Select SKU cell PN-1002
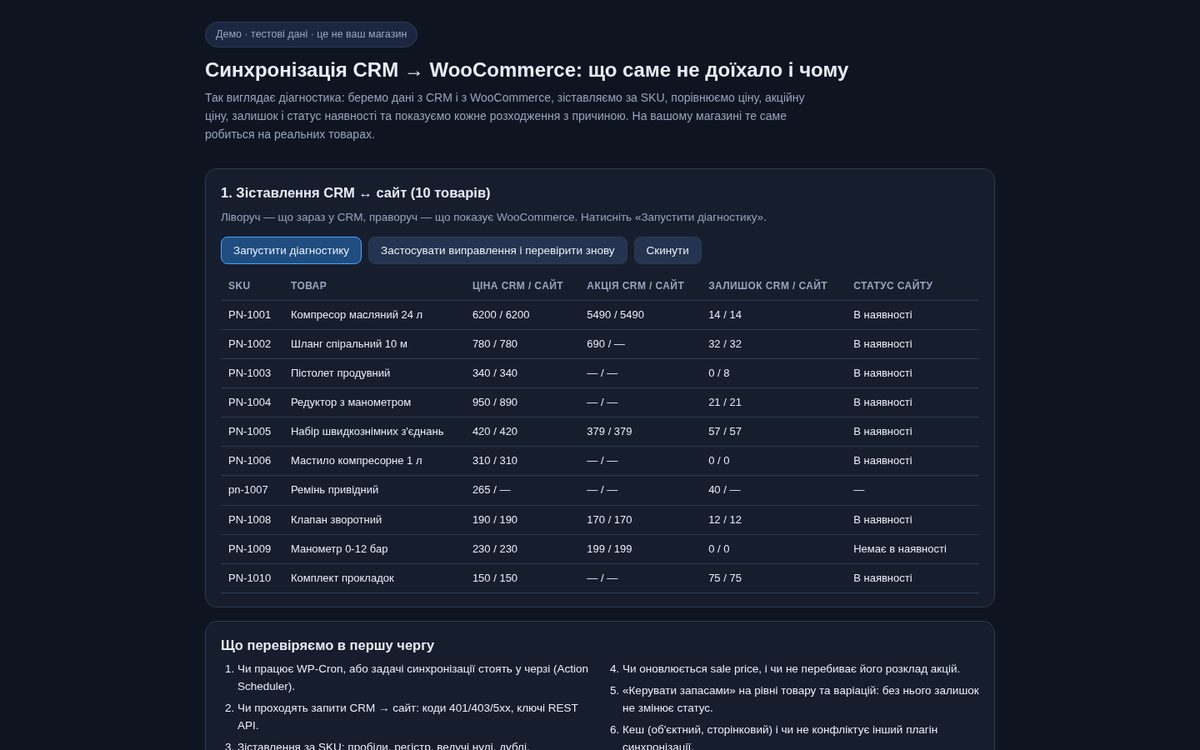 [x=249, y=344]
